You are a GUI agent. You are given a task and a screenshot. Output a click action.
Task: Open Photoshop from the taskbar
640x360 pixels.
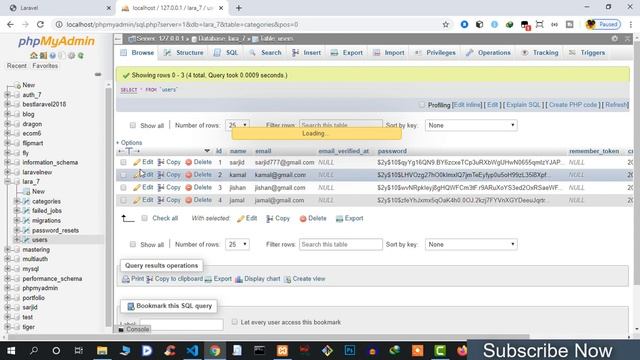(350, 351)
